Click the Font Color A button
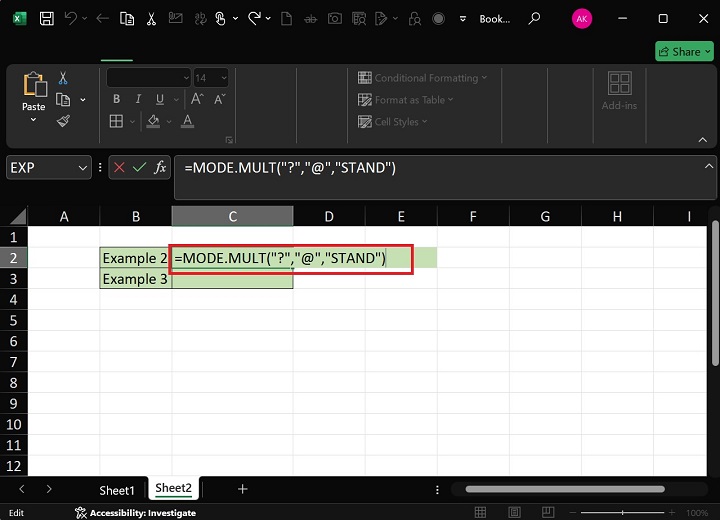 (x=187, y=121)
